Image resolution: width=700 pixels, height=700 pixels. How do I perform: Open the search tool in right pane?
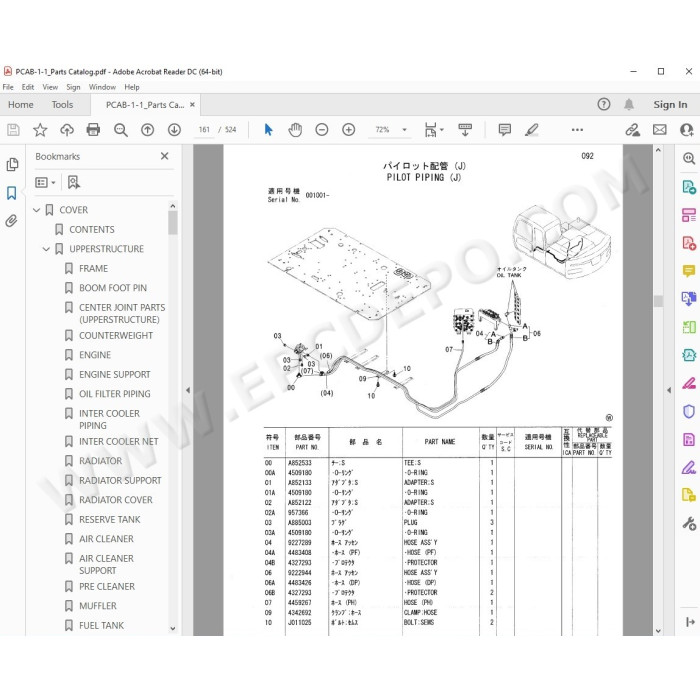689,158
